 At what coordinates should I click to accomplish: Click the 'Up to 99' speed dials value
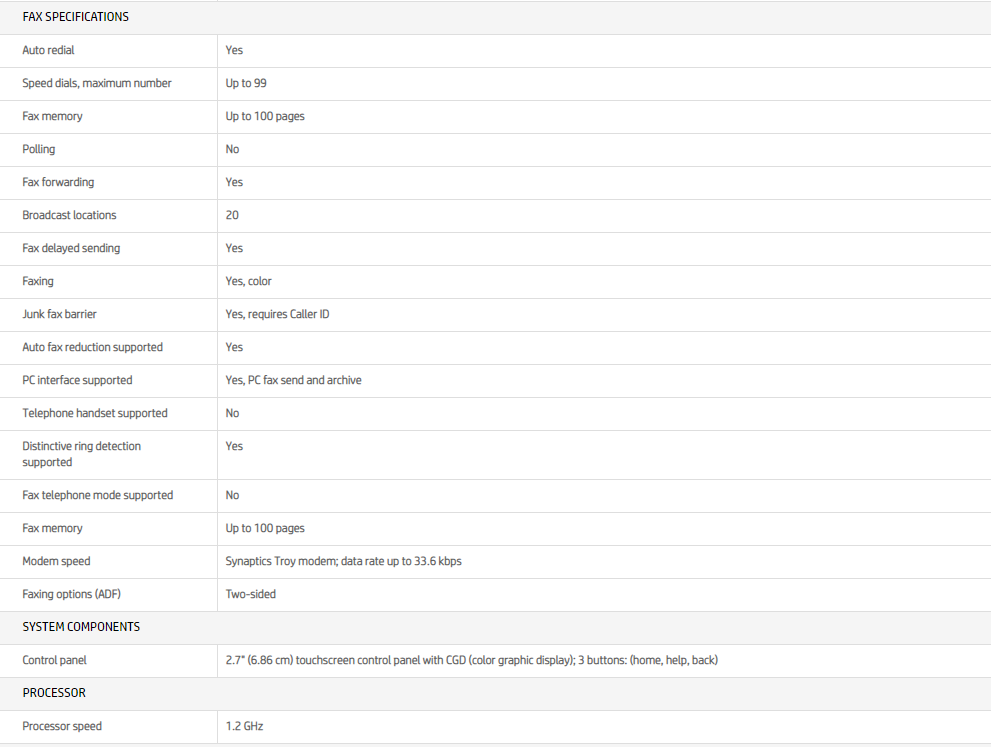(246, 83)
